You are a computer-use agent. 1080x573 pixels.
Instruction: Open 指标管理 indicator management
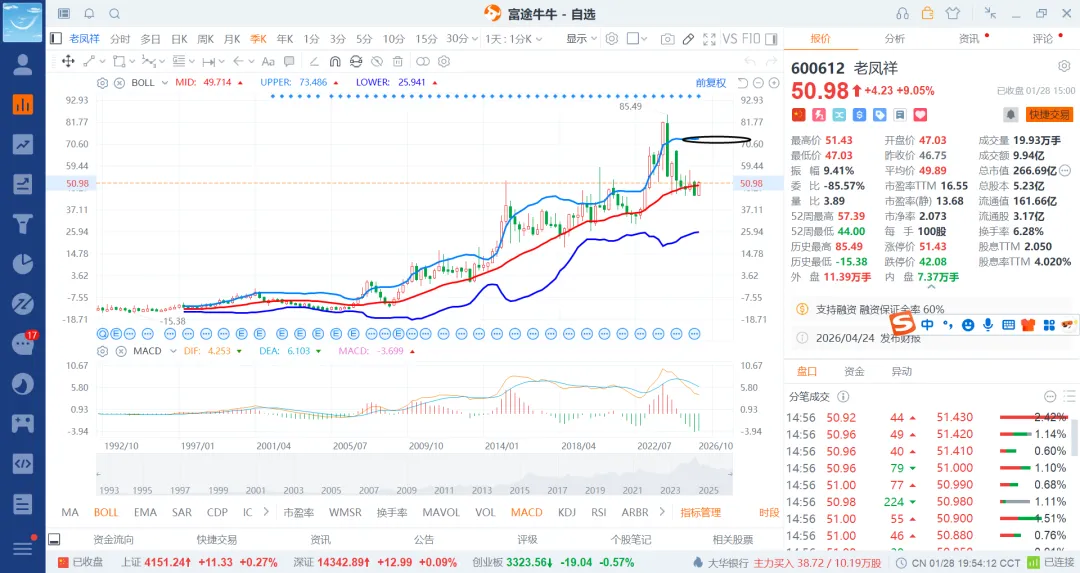coord(700,512)
